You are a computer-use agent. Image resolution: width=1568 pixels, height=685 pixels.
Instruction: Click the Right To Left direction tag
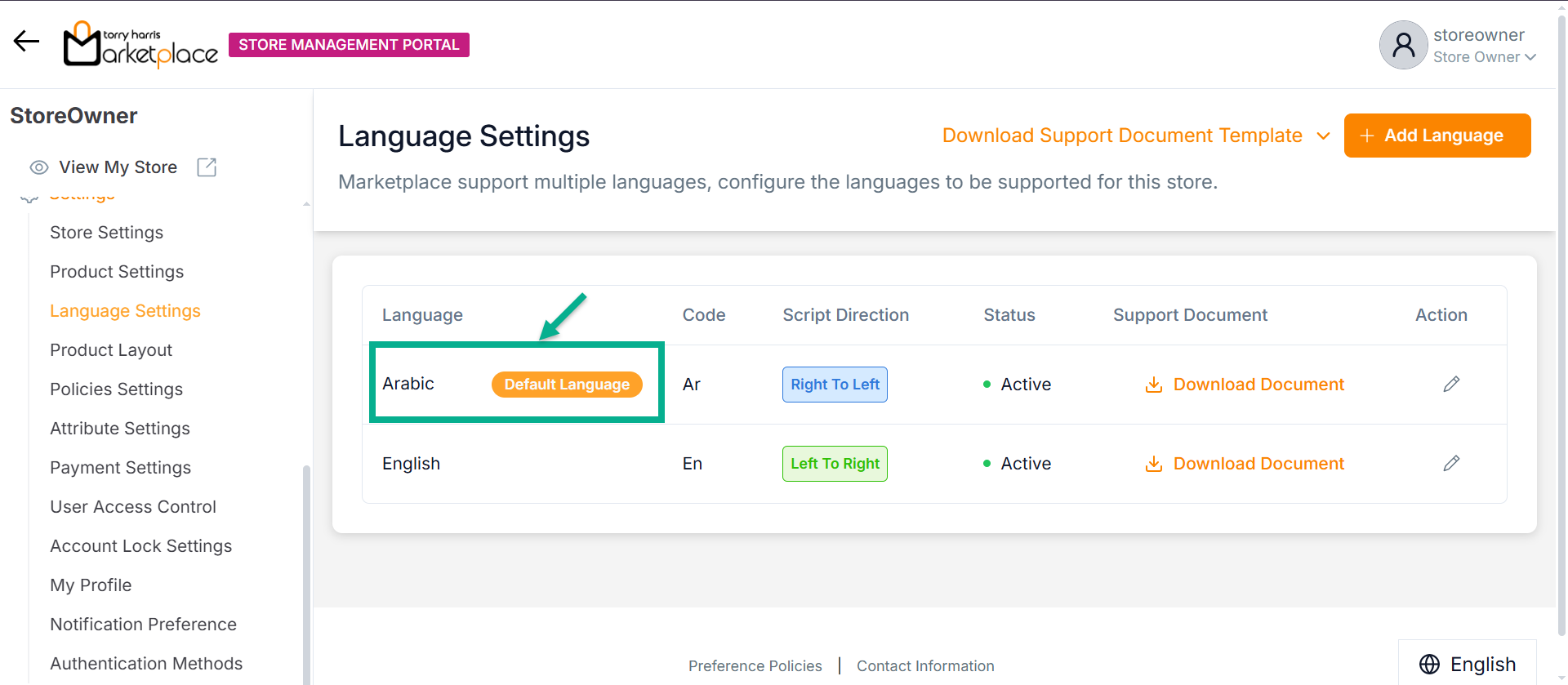[834, 385]
